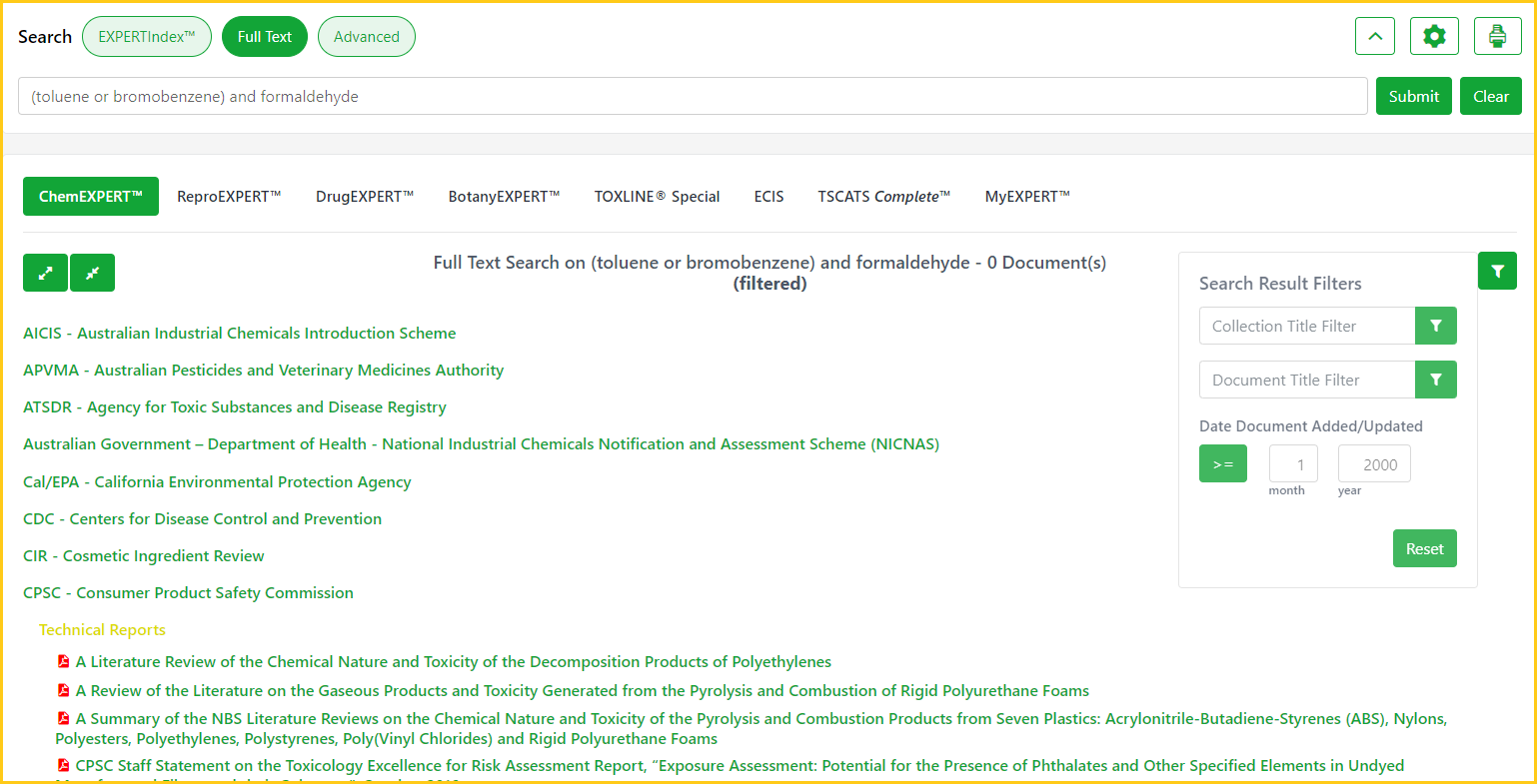
Task: Open settings with the gear icon
Action: [1434, 37]
